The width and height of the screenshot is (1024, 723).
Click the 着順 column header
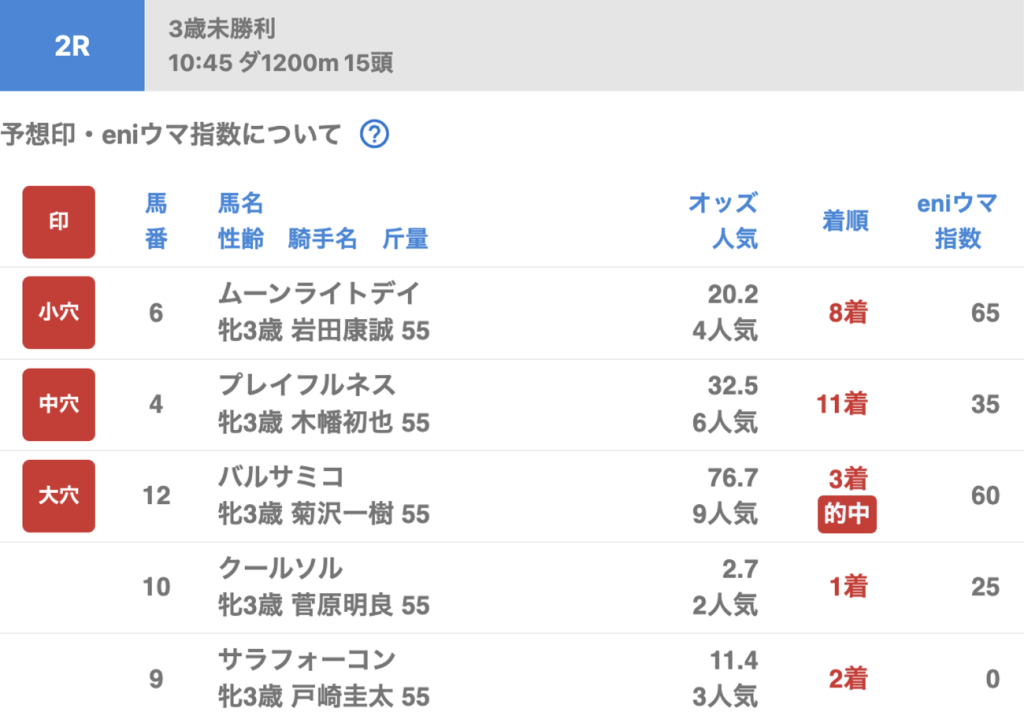(x=845, y=221)
